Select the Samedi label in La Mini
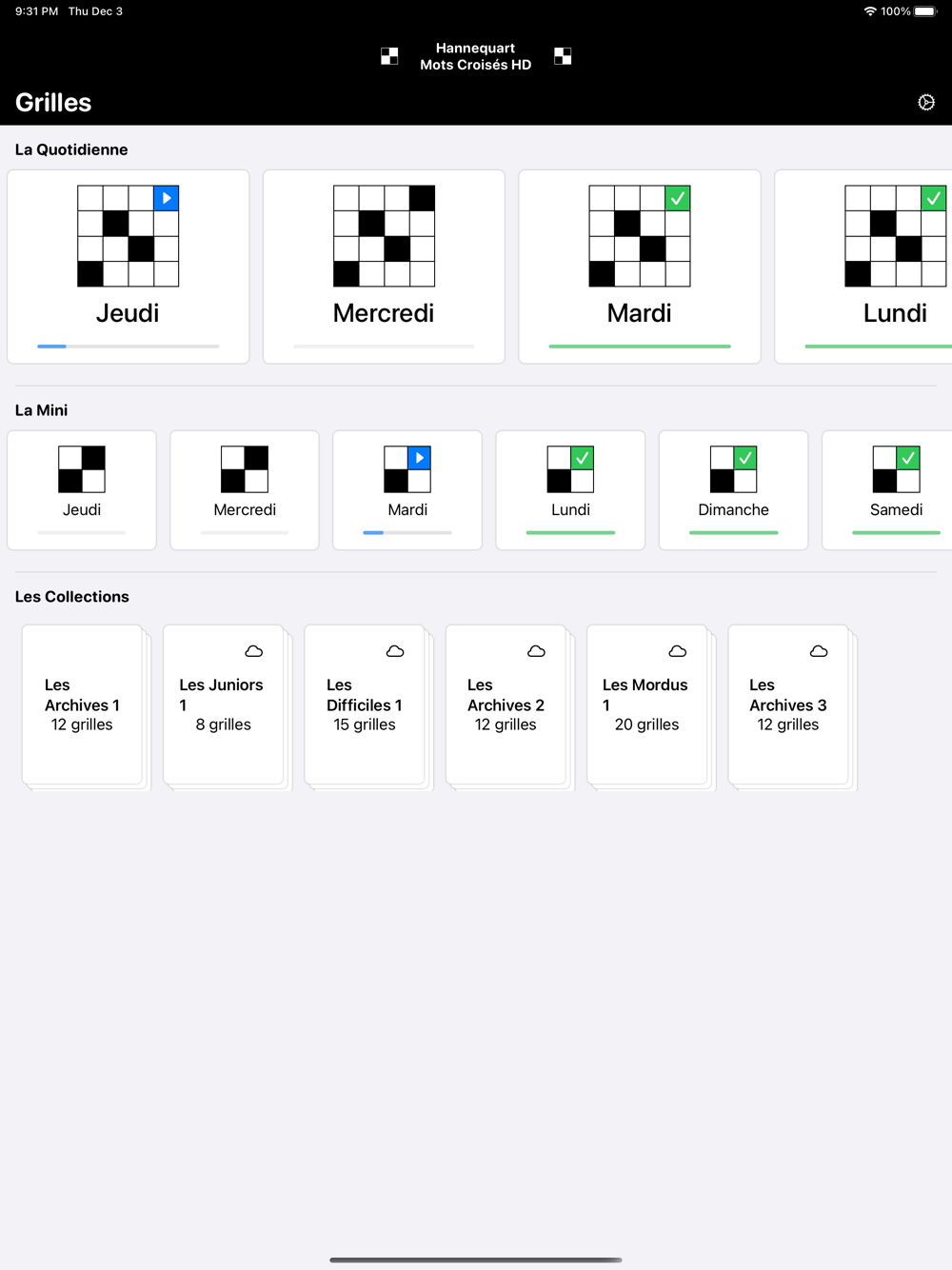This screenshot has height=1270, width=952. pos(896,509)
